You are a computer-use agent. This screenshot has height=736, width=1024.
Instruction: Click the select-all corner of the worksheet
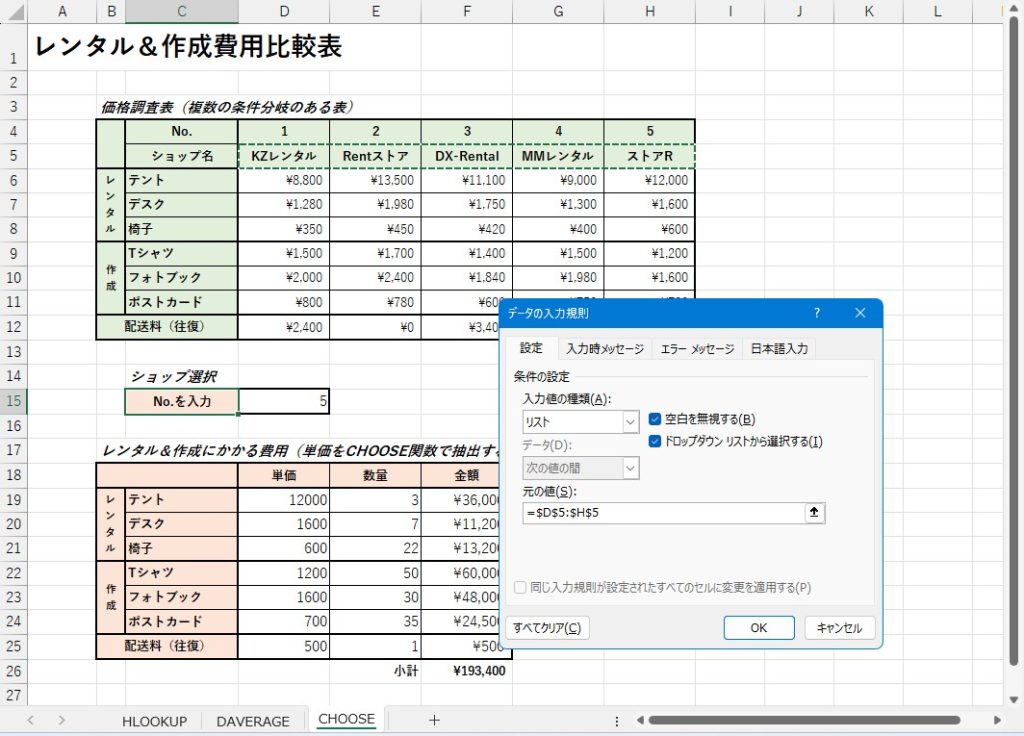tap(13, 11)
